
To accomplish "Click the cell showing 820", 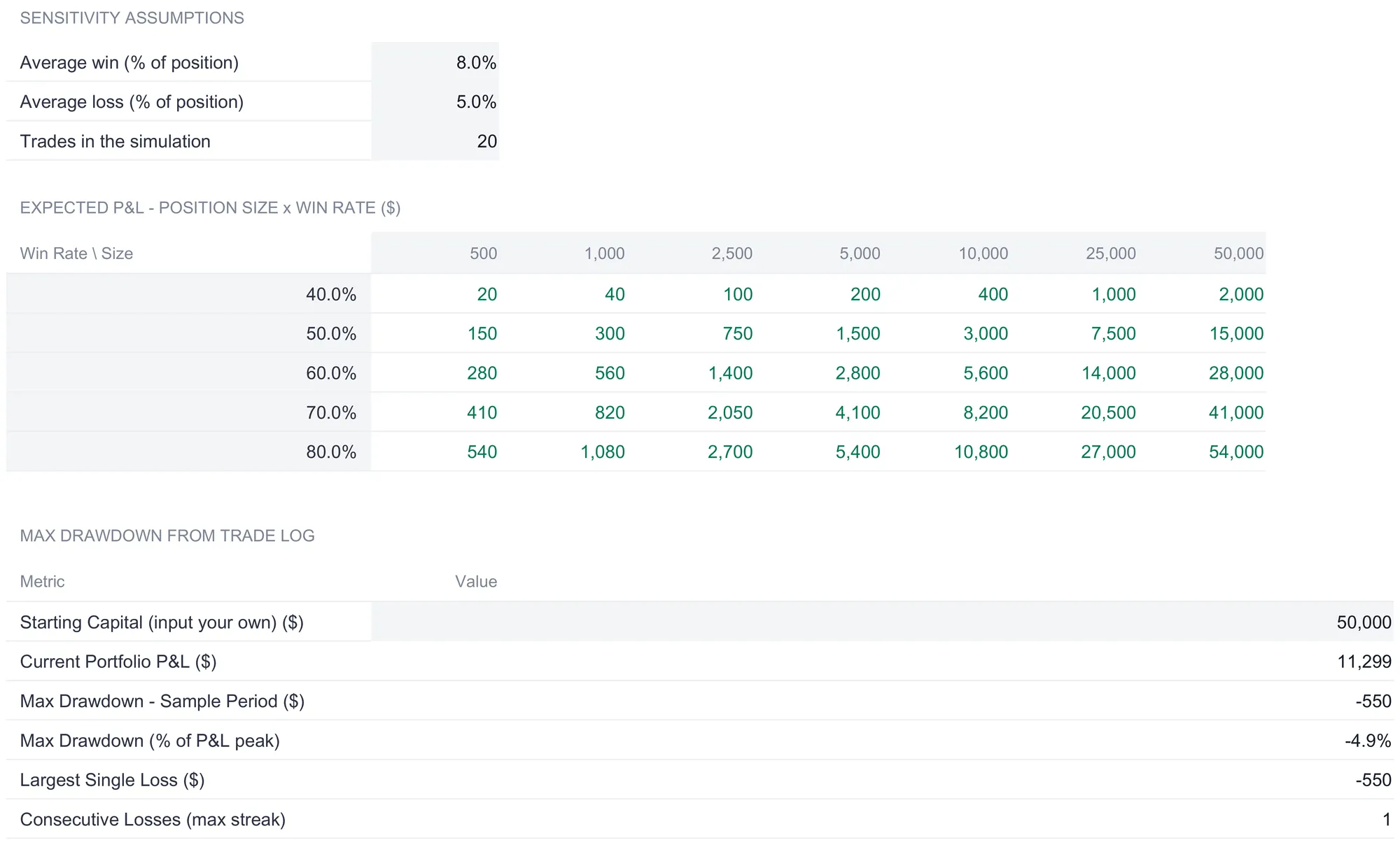I will 610,412.
